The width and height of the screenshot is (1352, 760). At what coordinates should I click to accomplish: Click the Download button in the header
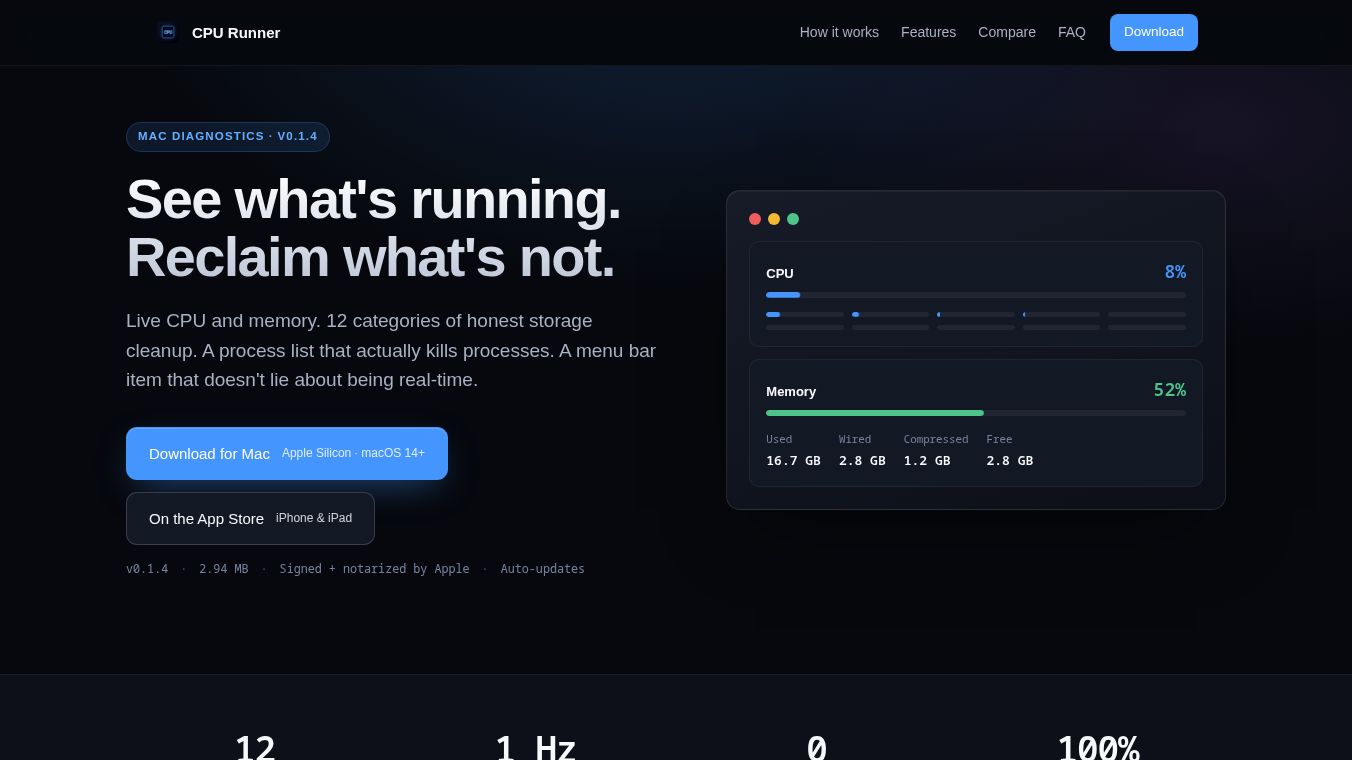[x=1154, y=32]
